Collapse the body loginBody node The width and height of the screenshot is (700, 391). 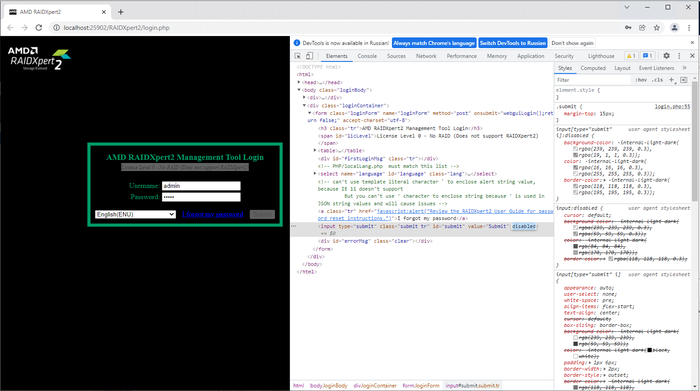tap(299, 90)
